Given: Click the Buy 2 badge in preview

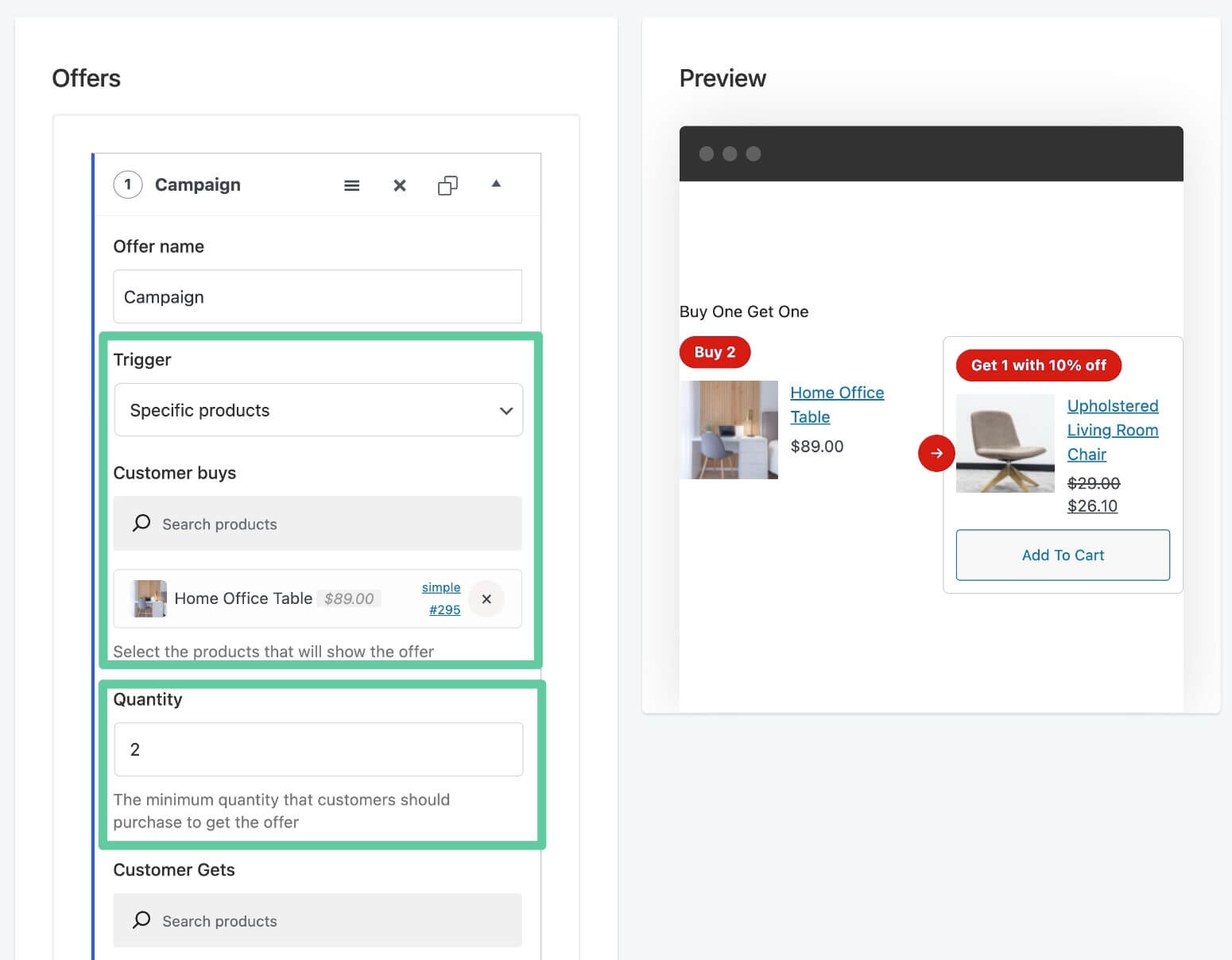Looking at the screenshot, I should tap(715, 352).
